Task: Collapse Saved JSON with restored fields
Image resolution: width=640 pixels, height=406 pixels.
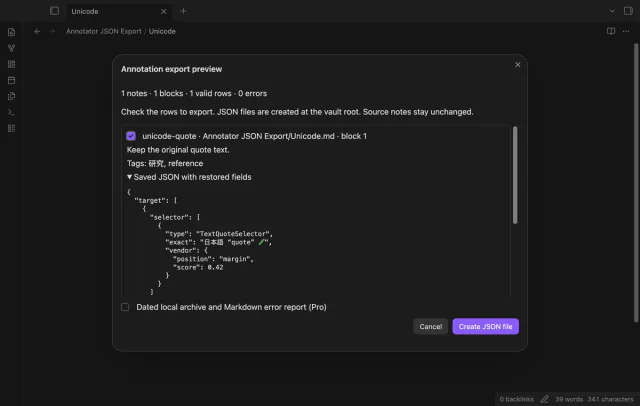Action: (x=189, y=177)
